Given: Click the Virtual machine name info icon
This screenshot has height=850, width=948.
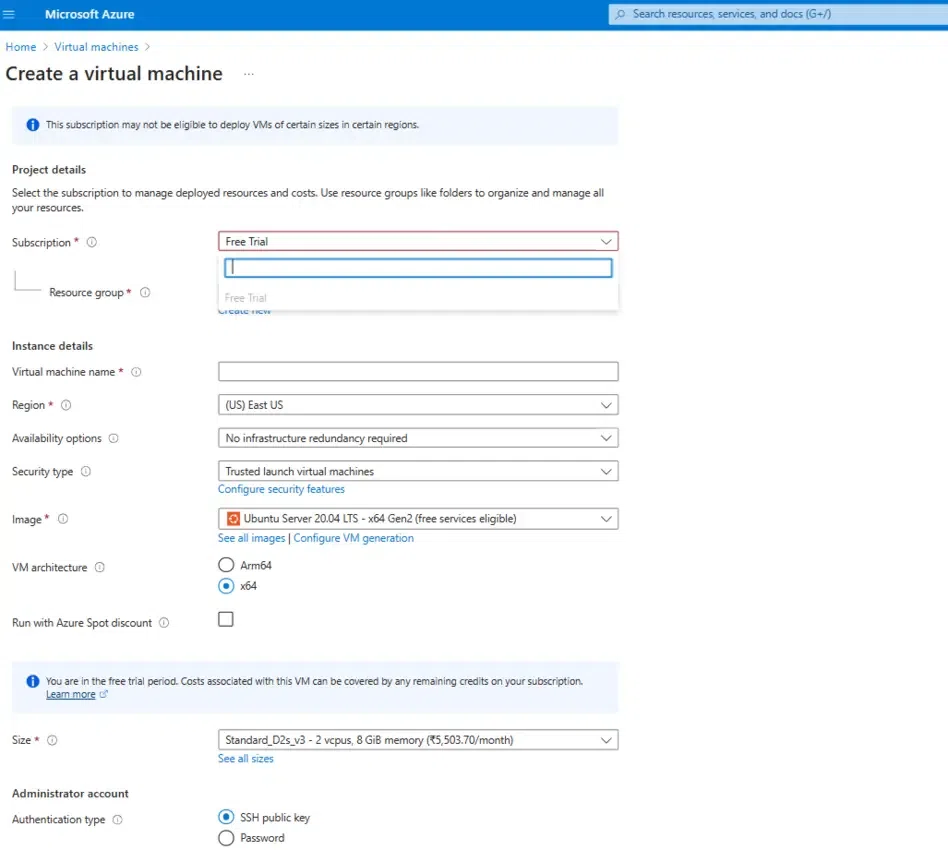Looking at the screenshot, I should (x=136, y=372).
